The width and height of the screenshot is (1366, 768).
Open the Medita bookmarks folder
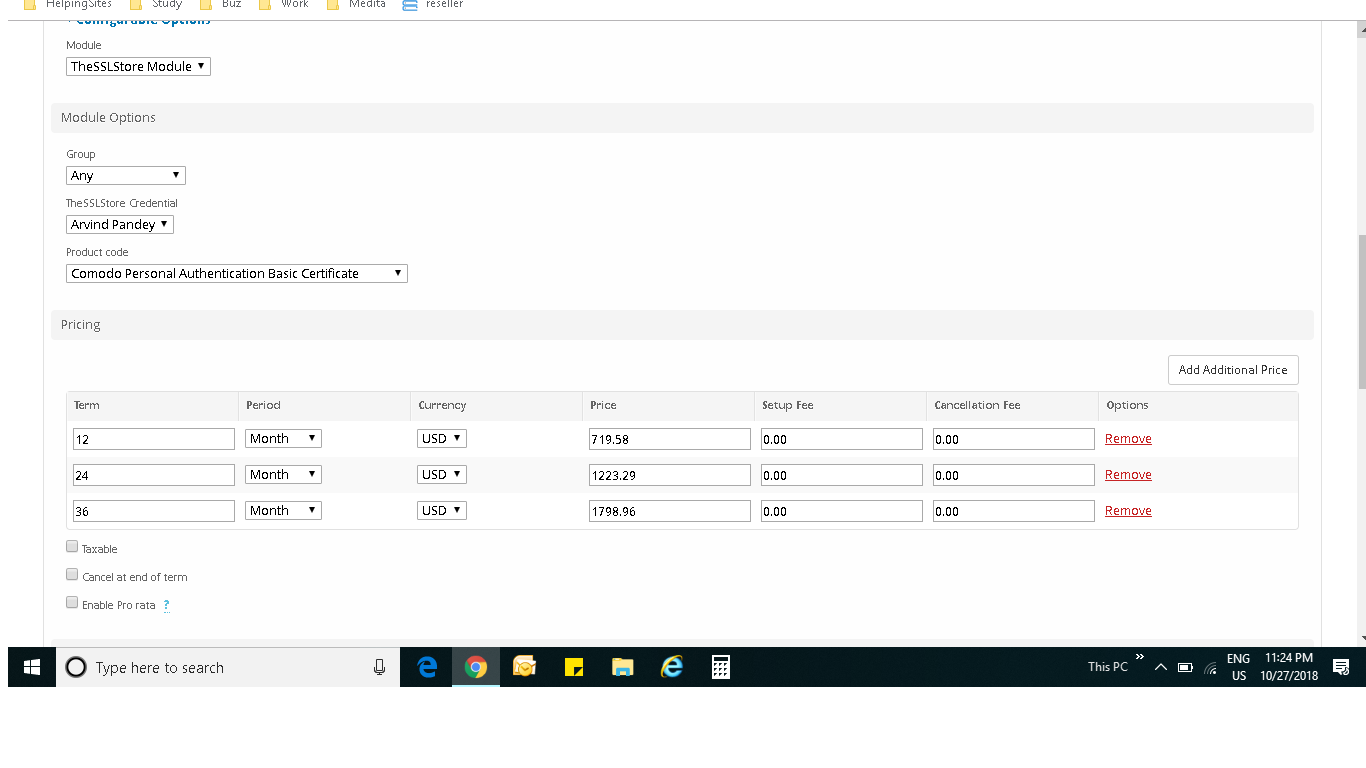pos(357,4)
